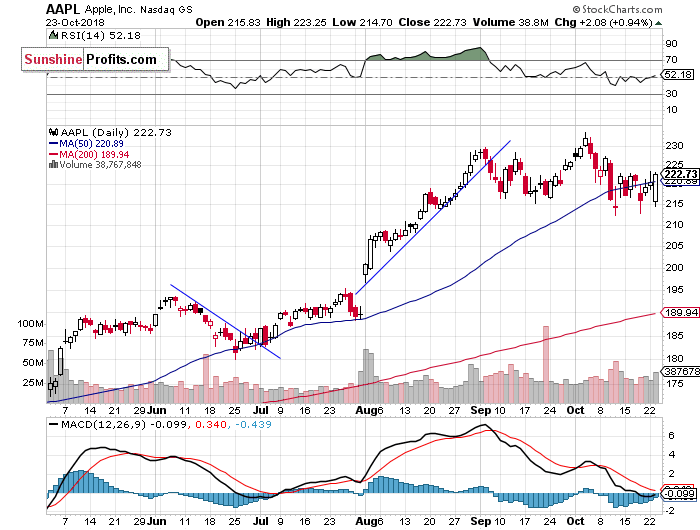
Task: Click the 75M volume axis label
Action: click(x=33, y=343)
